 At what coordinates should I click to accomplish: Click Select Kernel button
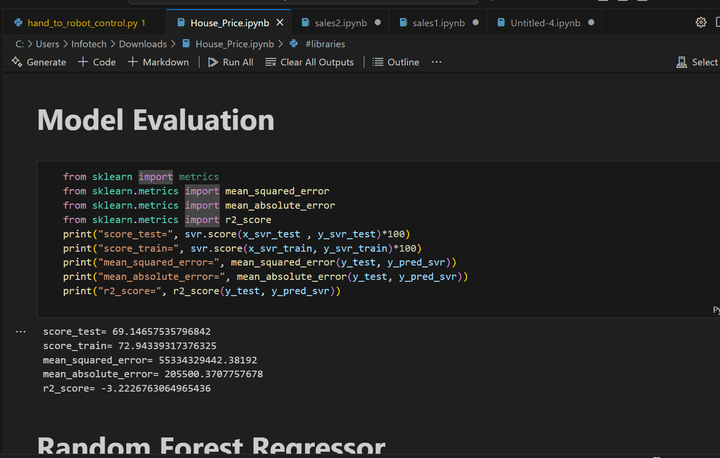pyautogui.click(x=698, y=62)
